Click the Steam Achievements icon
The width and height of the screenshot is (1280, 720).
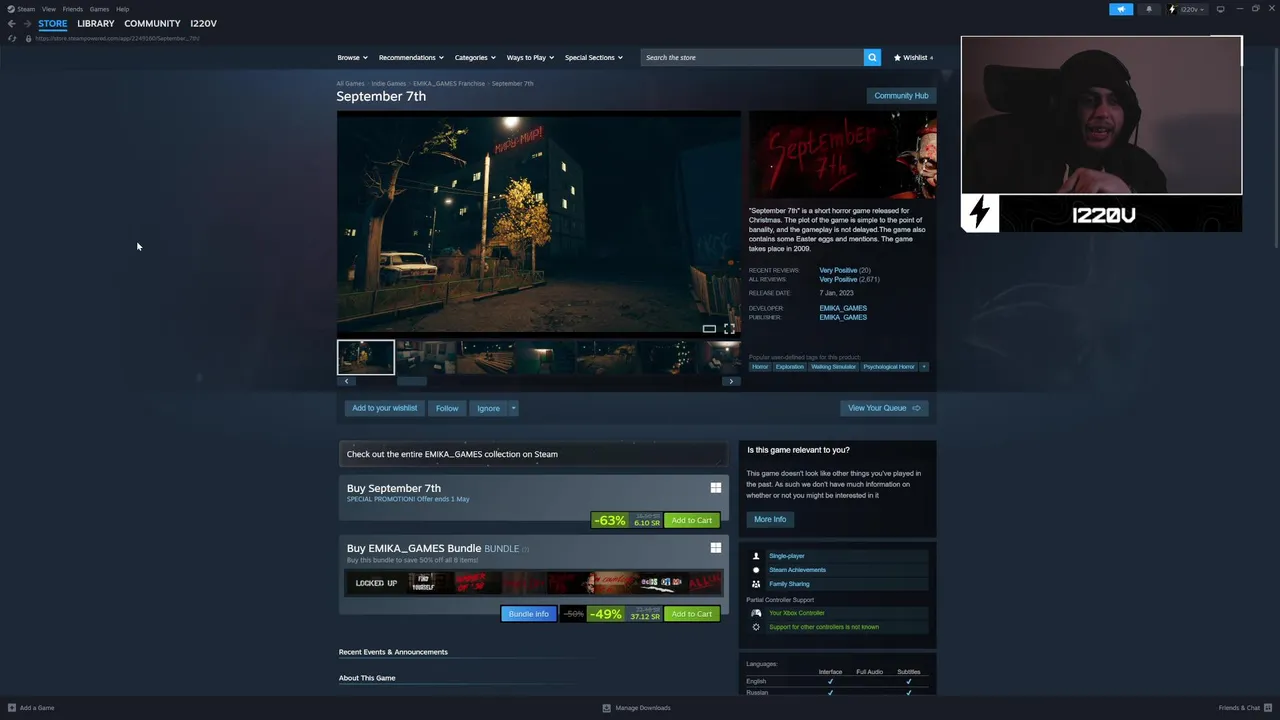pos(756,570)
